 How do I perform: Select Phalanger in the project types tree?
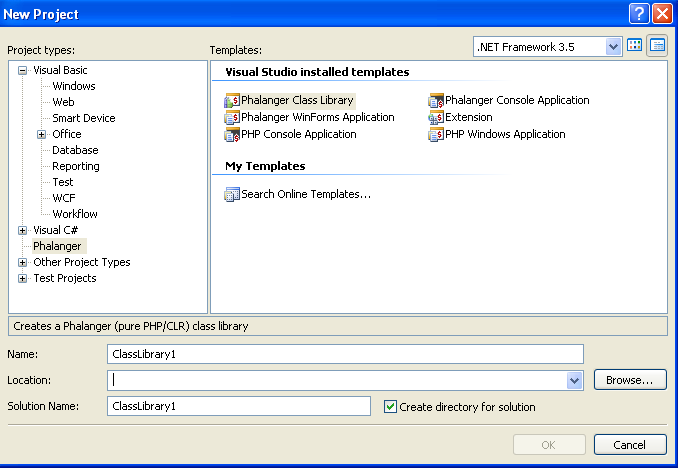pyautogui.click(x=58, y=246)
